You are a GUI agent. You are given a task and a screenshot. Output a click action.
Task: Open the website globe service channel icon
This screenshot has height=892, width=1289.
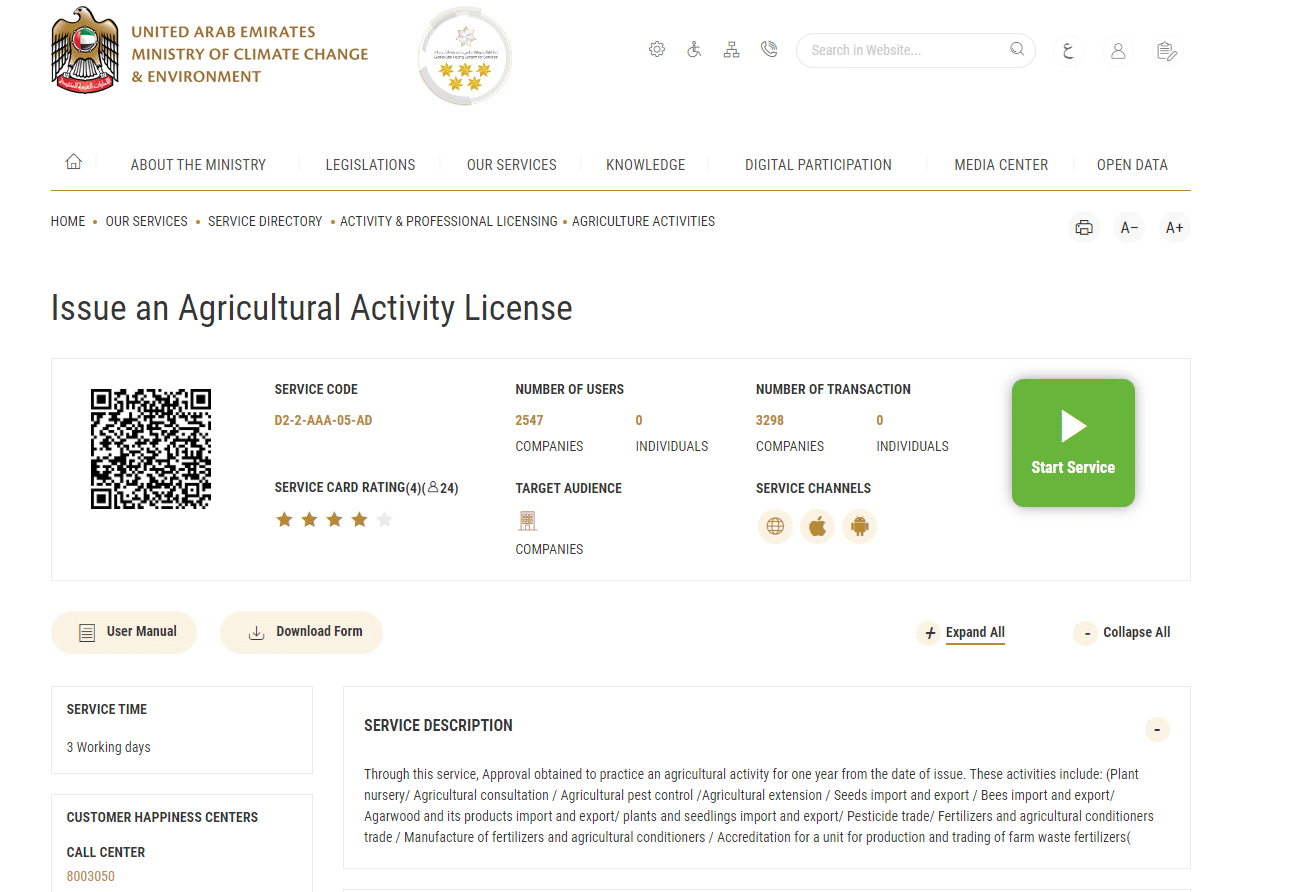pos(775,526)
